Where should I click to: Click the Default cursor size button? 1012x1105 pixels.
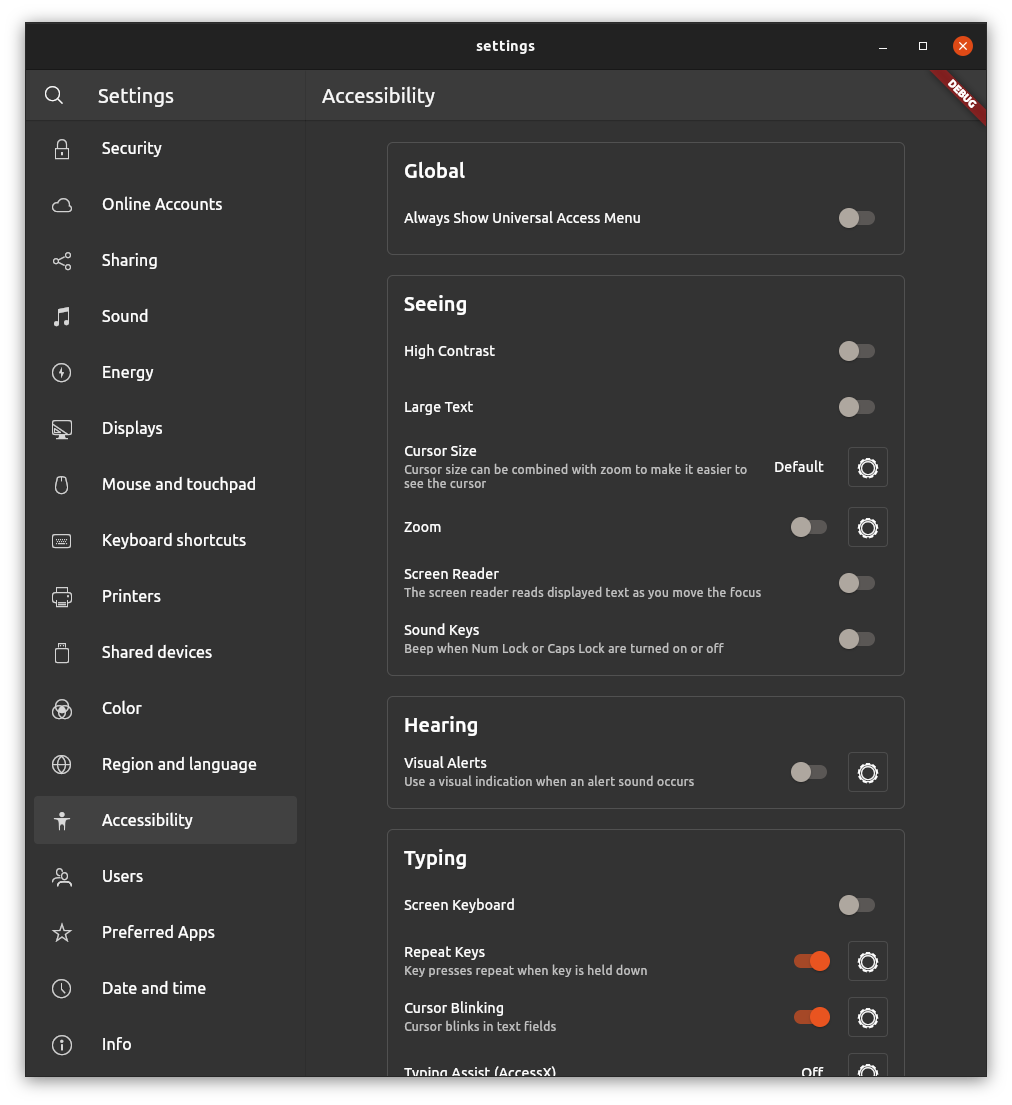pos(798,467)
